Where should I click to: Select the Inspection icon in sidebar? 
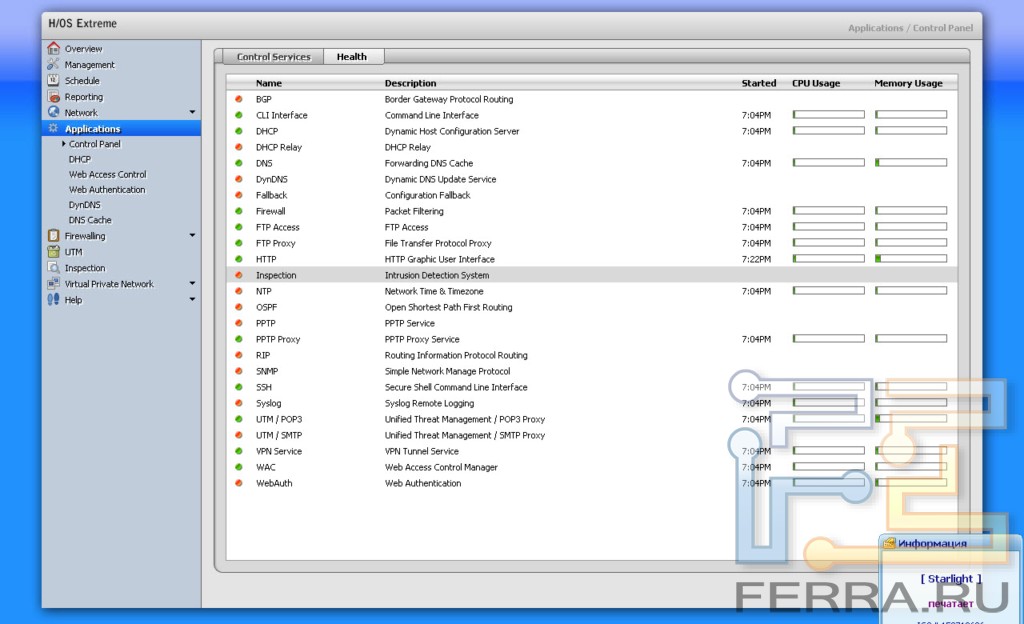click(53, 268)
